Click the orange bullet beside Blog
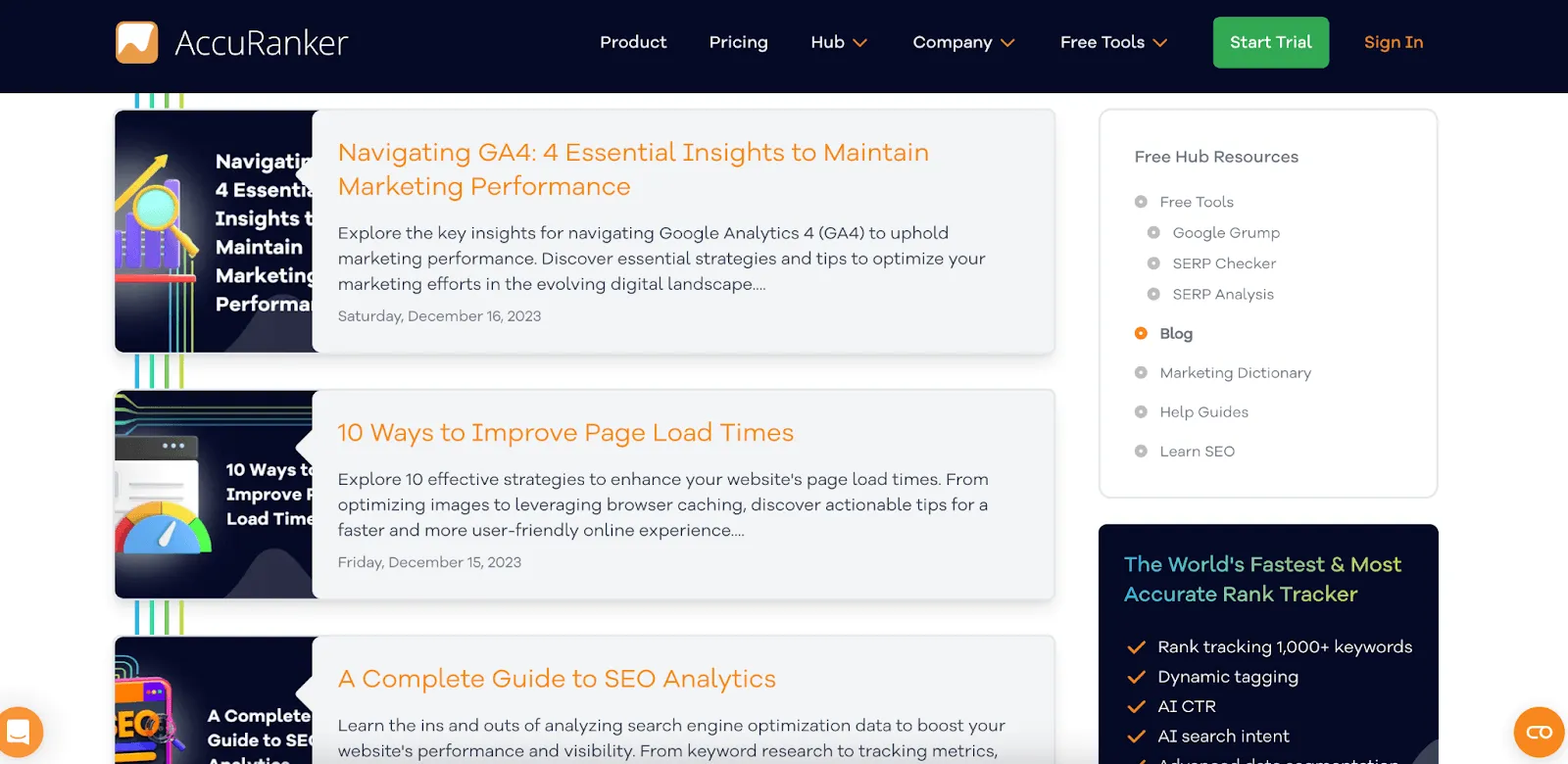 tap(1141, 333)
